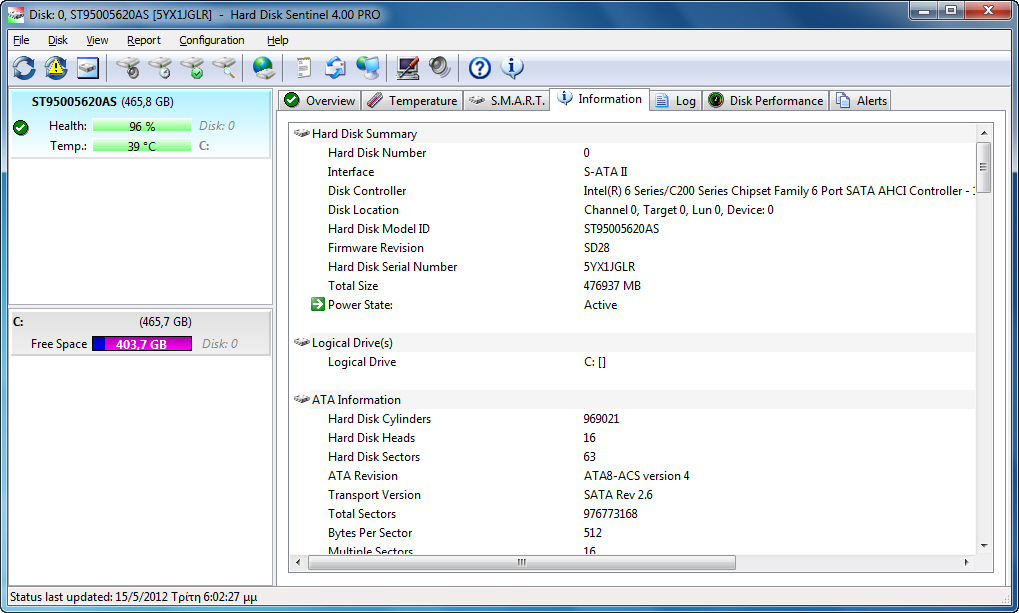
Task: Click the disk icon beside Logical Drive(s)
Action: [x=301, y=343]
